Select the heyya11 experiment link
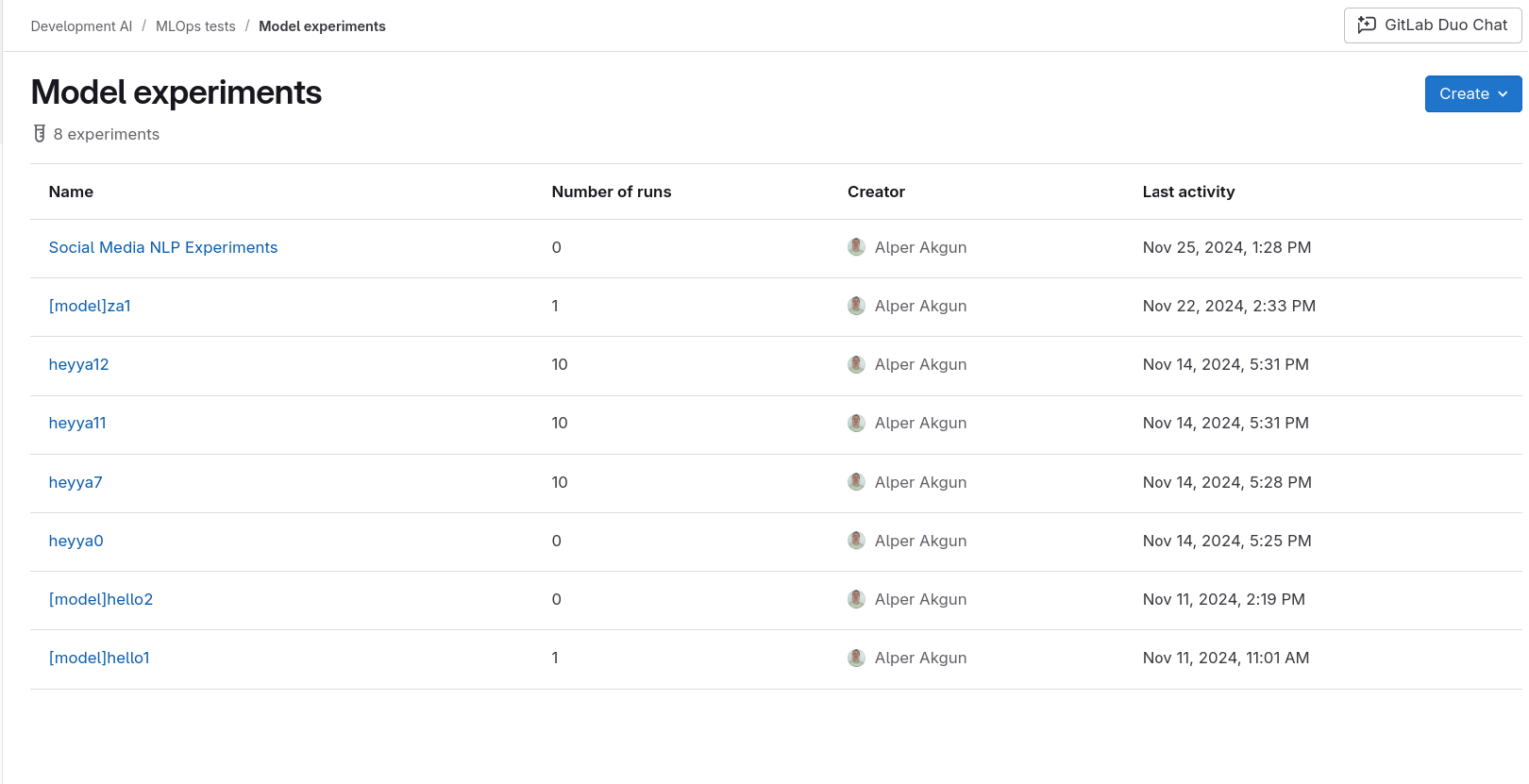Image resolution: width=1529 pixels, height=784 pixels. (x=77, y=423)
